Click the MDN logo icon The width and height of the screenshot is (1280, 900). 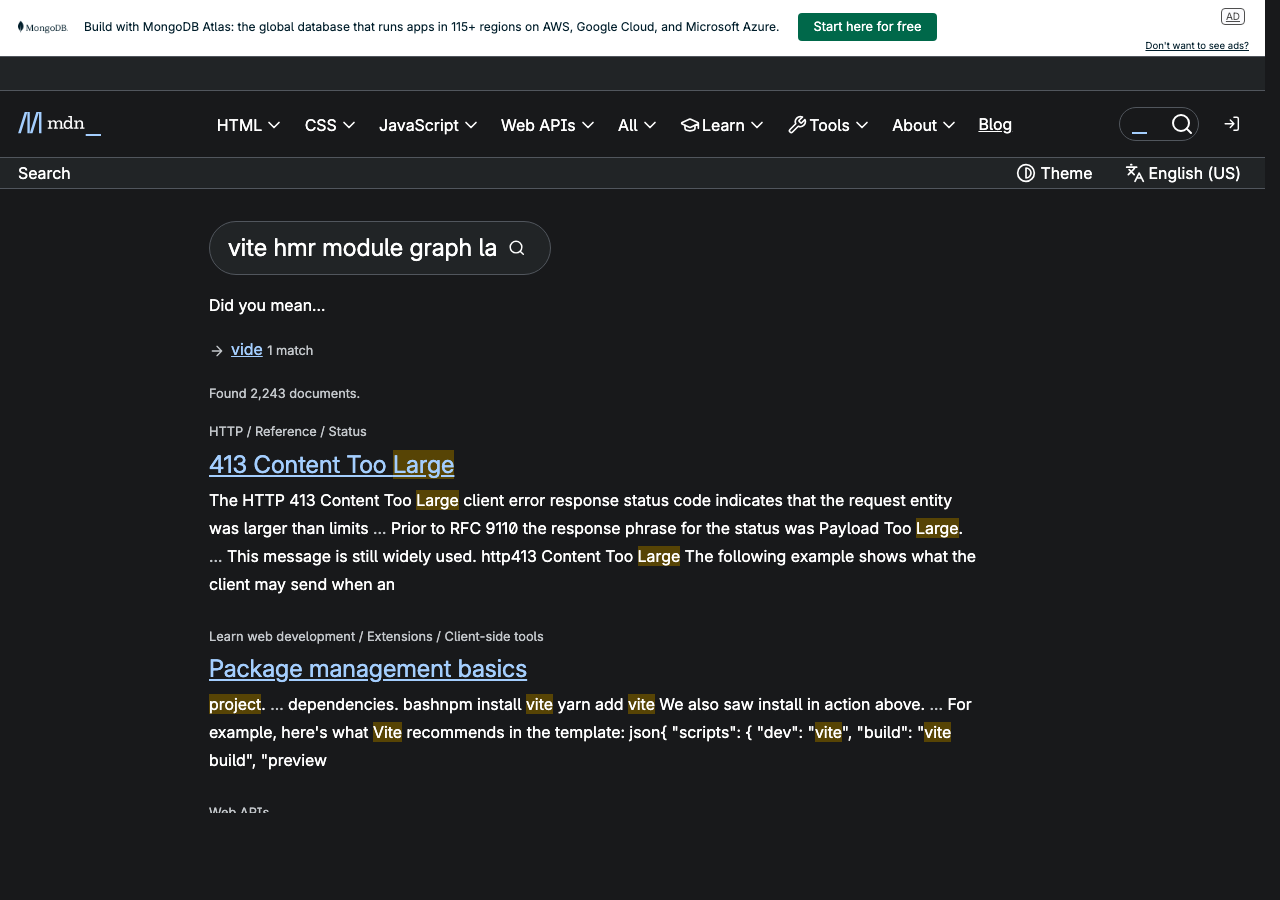coord(30,123)
